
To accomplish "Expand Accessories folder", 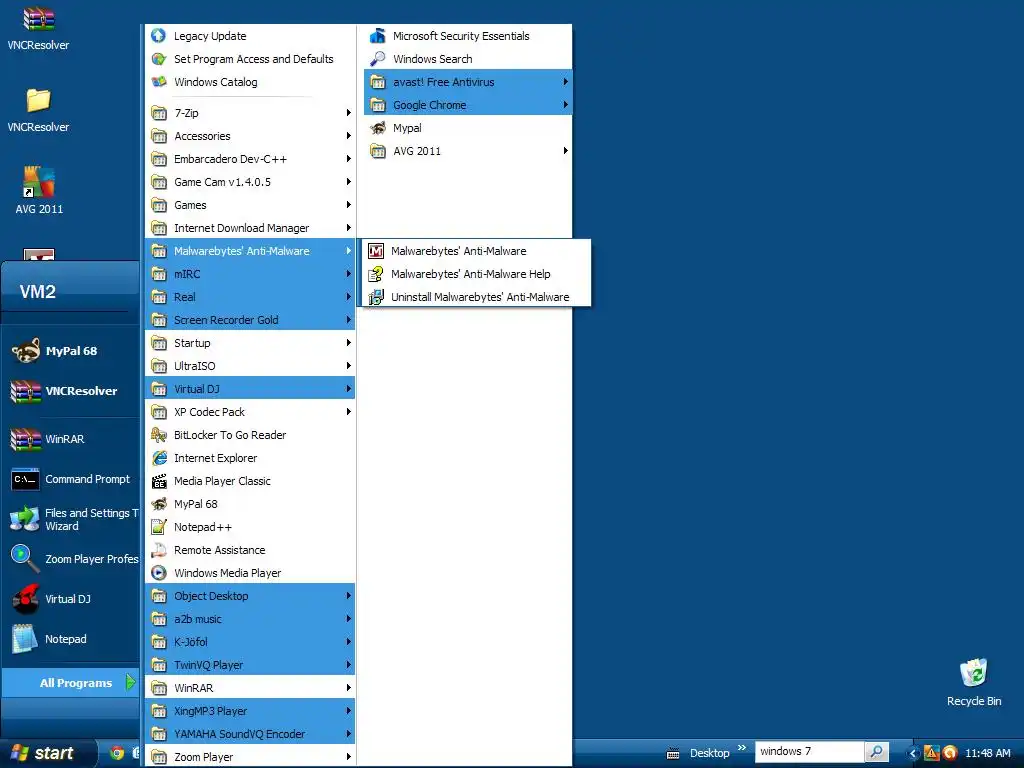I will click(249, 136).
